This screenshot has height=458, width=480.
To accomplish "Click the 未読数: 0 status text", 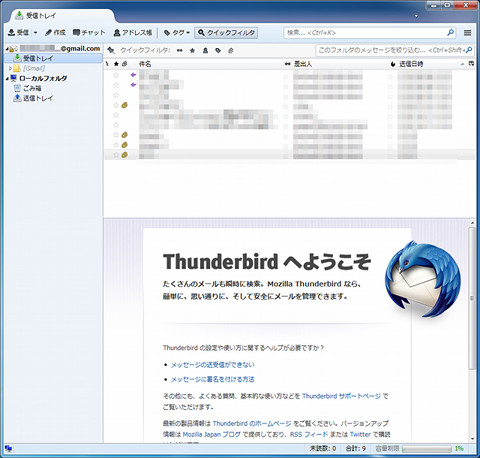I will click(323, 449).
